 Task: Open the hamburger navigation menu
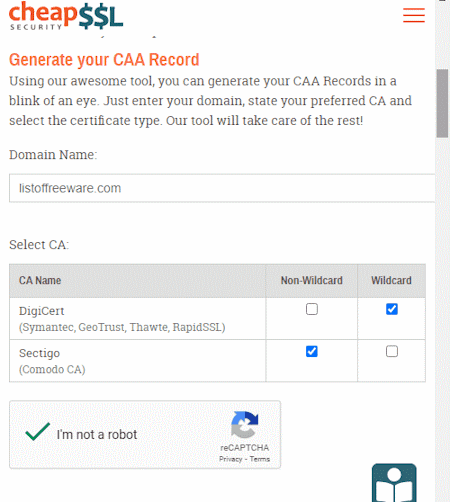click(414, 15)
